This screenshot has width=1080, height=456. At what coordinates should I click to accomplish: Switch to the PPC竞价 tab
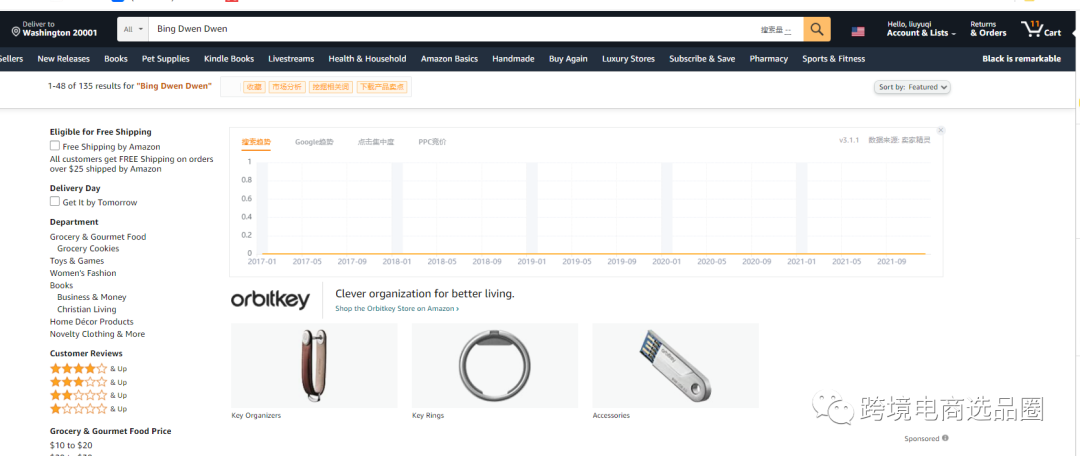point(433,142)
